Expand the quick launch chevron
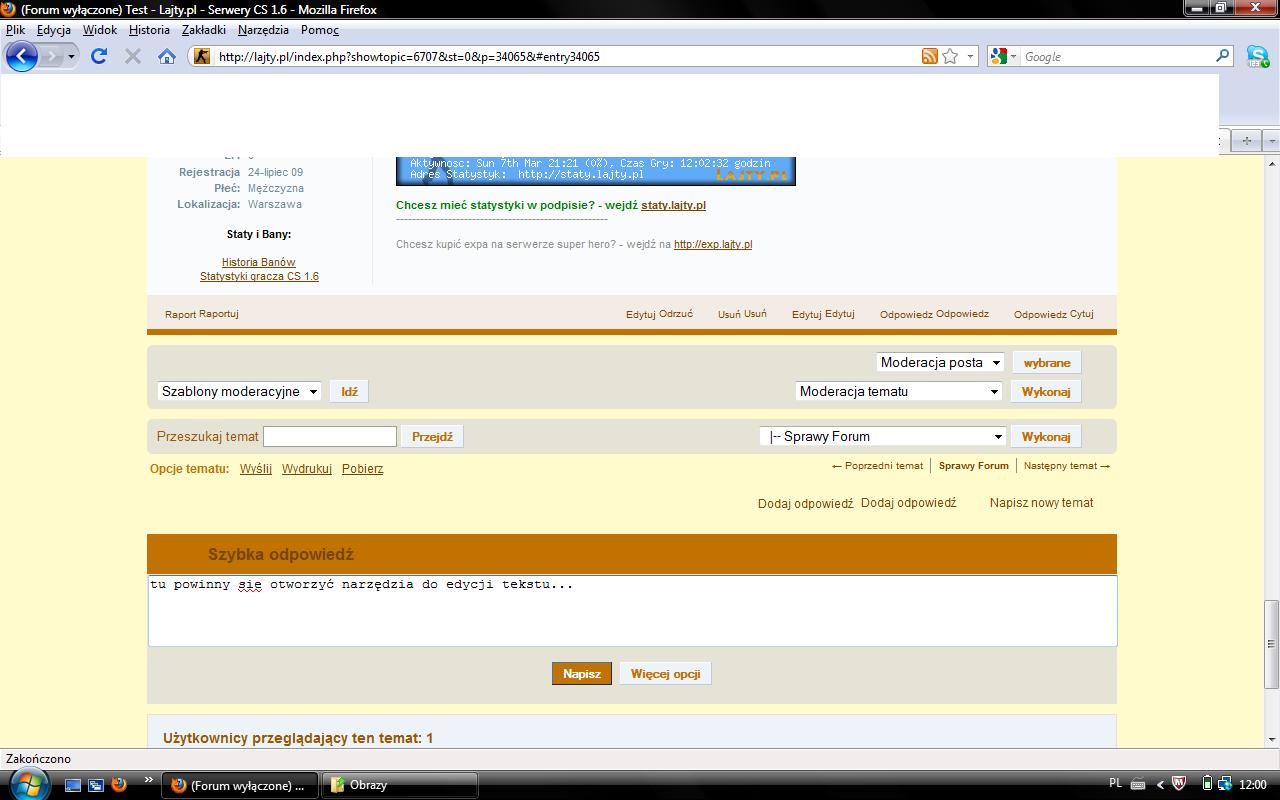Image resolution: width=1280 pixels, height=800 pixels. 149,781
